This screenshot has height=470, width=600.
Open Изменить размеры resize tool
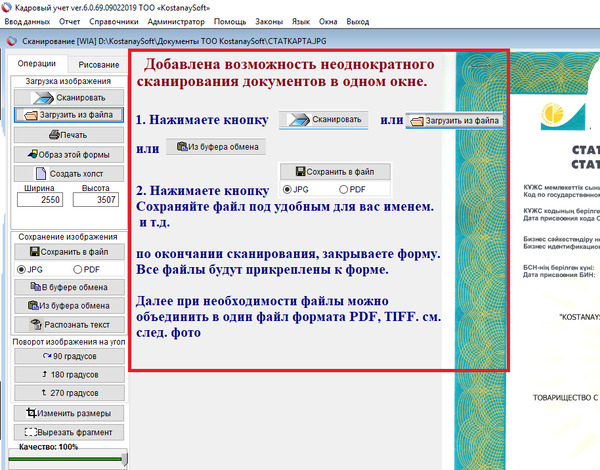(x=68, y=413)
